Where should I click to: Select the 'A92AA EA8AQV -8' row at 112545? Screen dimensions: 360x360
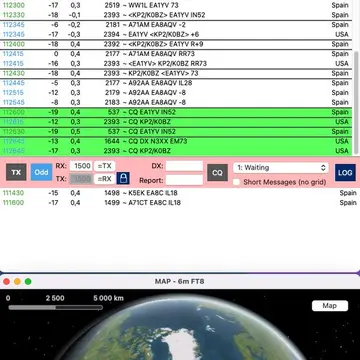click(176, 102)
